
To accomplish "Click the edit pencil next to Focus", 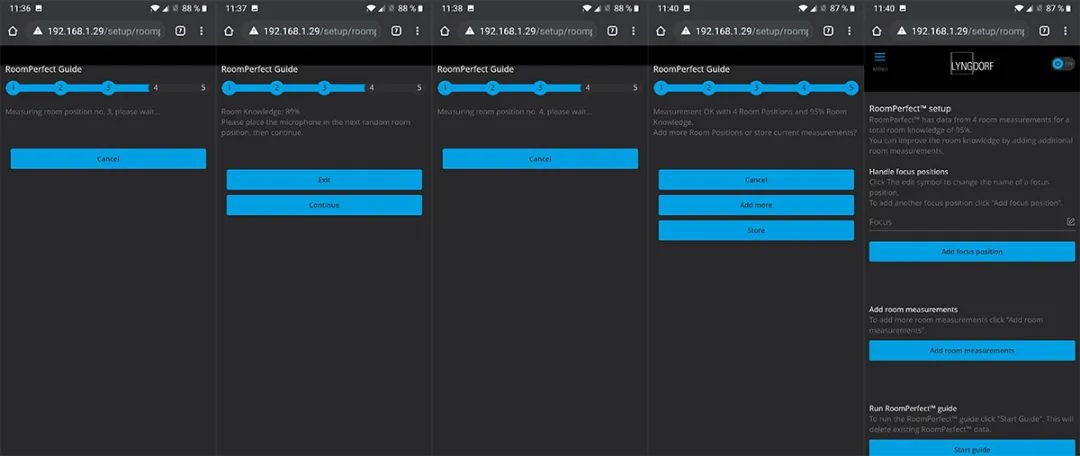I will click(x=1070, y=222).
